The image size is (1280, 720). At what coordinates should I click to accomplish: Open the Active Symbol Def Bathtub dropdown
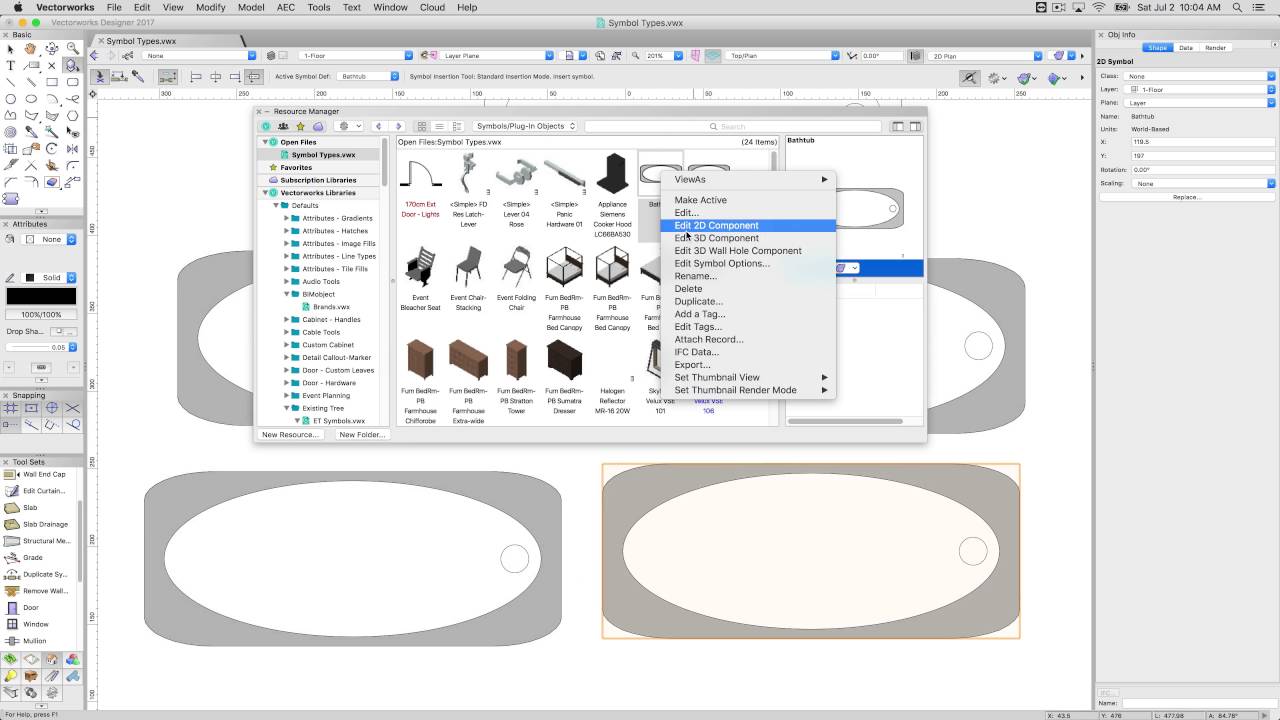pos(368,76)
